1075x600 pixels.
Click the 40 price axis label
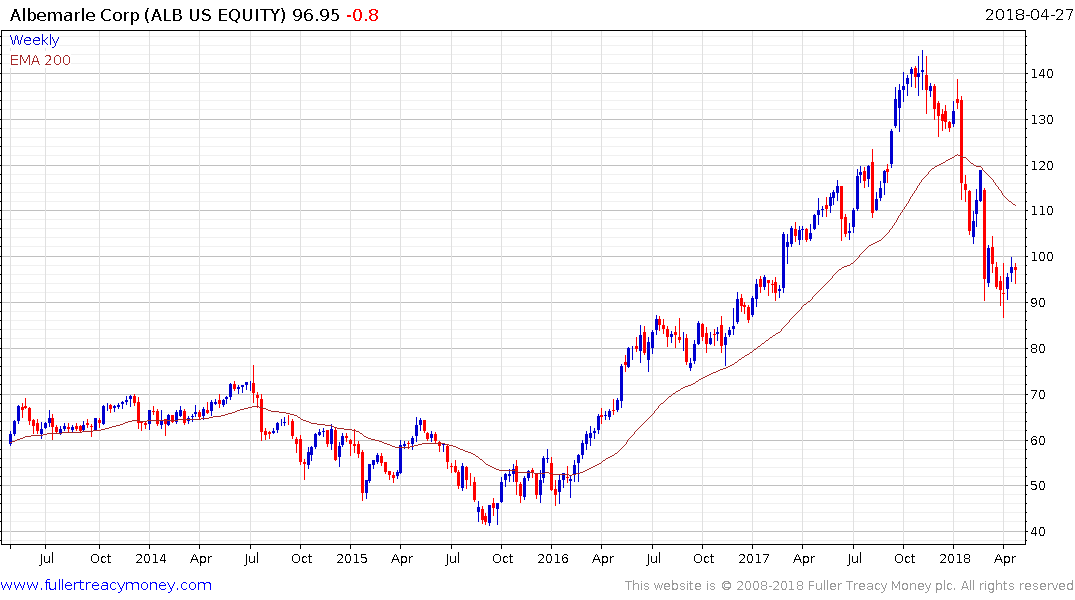1038,532
